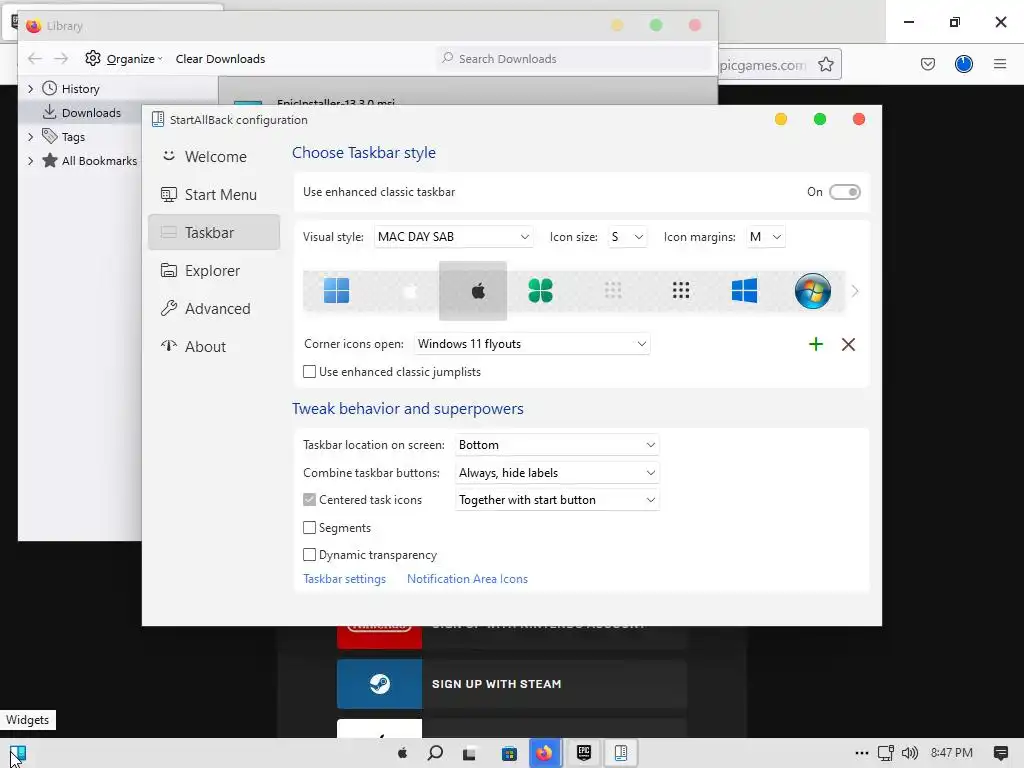Screen dimensions: 1024x768
Task: Remove custom start icon with the X button
Action: point(848,344)
